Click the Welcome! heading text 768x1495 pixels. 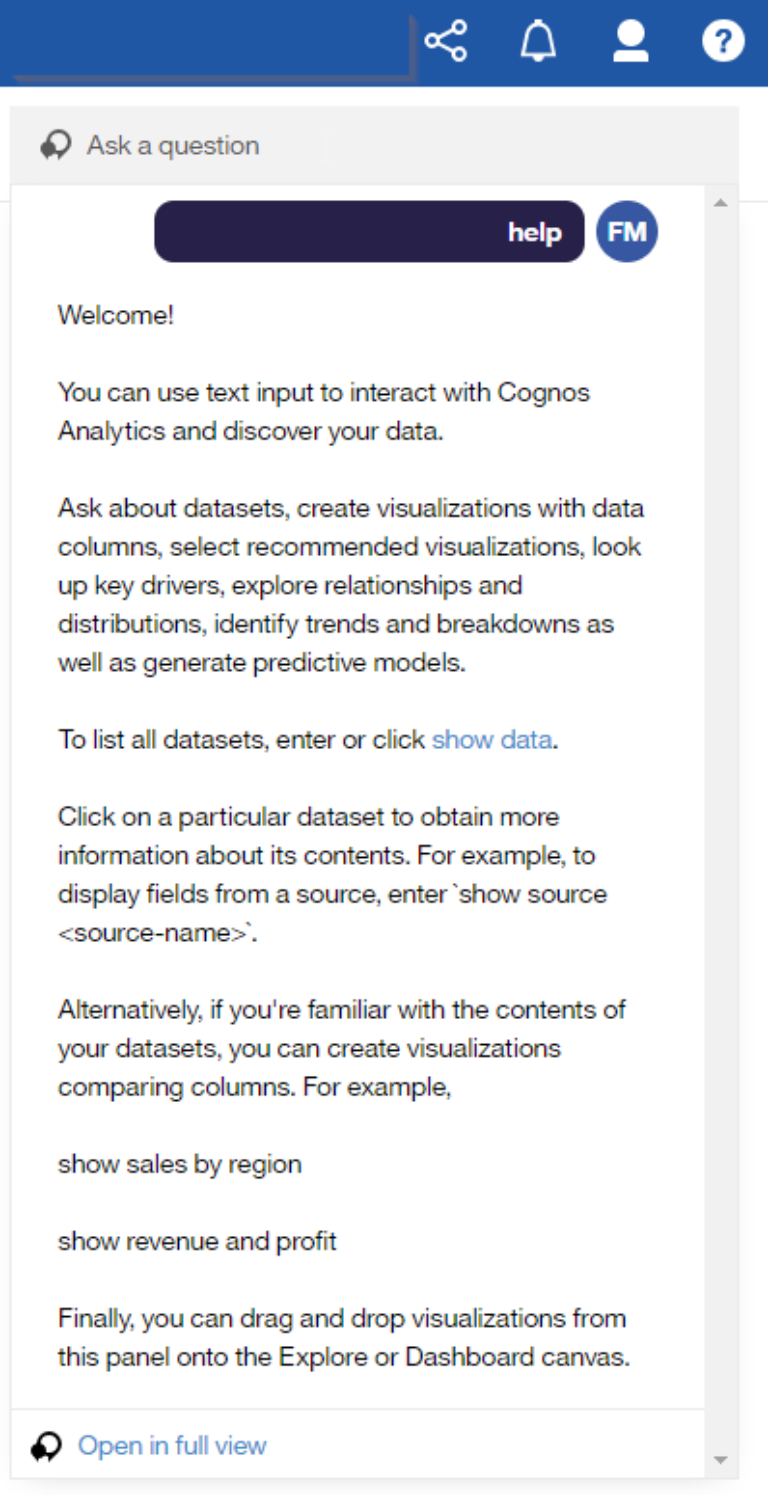click(x=116, y=316)
